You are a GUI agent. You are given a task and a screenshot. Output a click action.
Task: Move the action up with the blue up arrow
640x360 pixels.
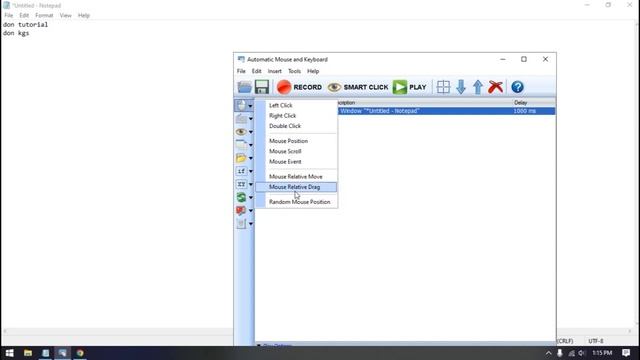click(x=478, y=87)
